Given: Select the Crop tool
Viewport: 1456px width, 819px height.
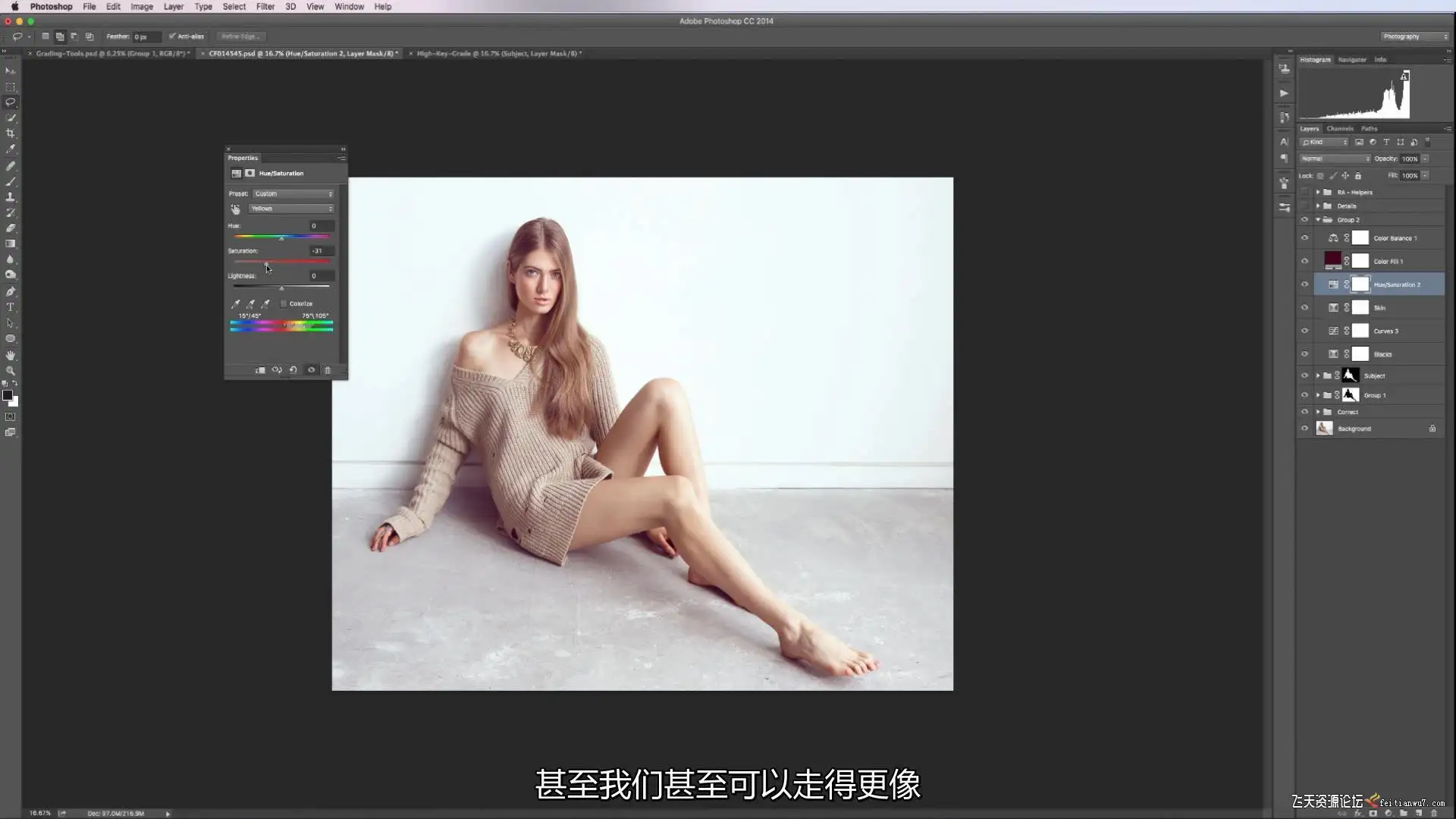Looking at the screenshot, I should pyautogui.click(x=11, y=133).
